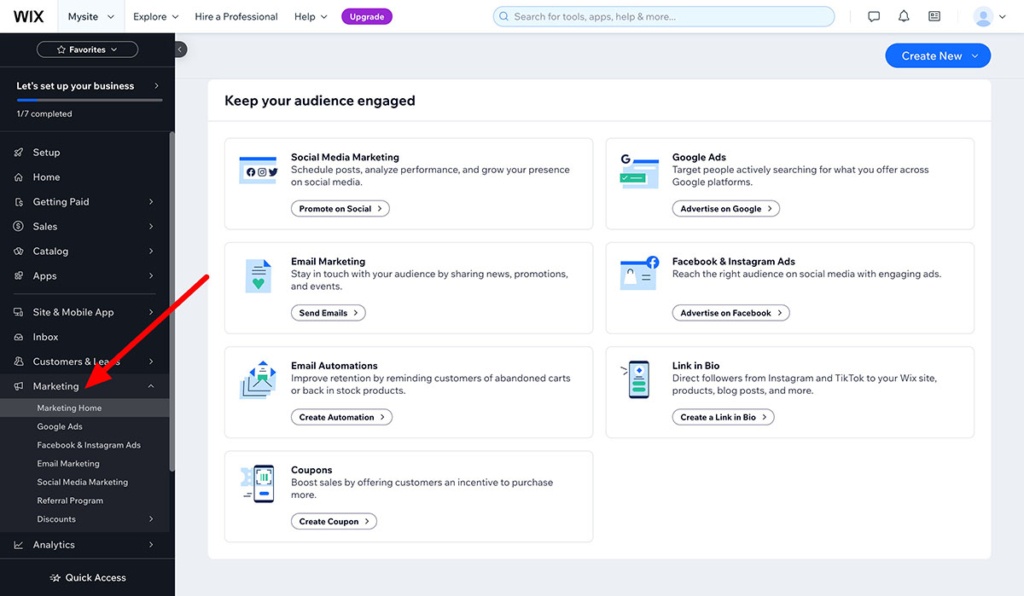The width and height of the screenshot is (1024, 596).
Task: Click the Upgrade button
Action: coord(367,16)
